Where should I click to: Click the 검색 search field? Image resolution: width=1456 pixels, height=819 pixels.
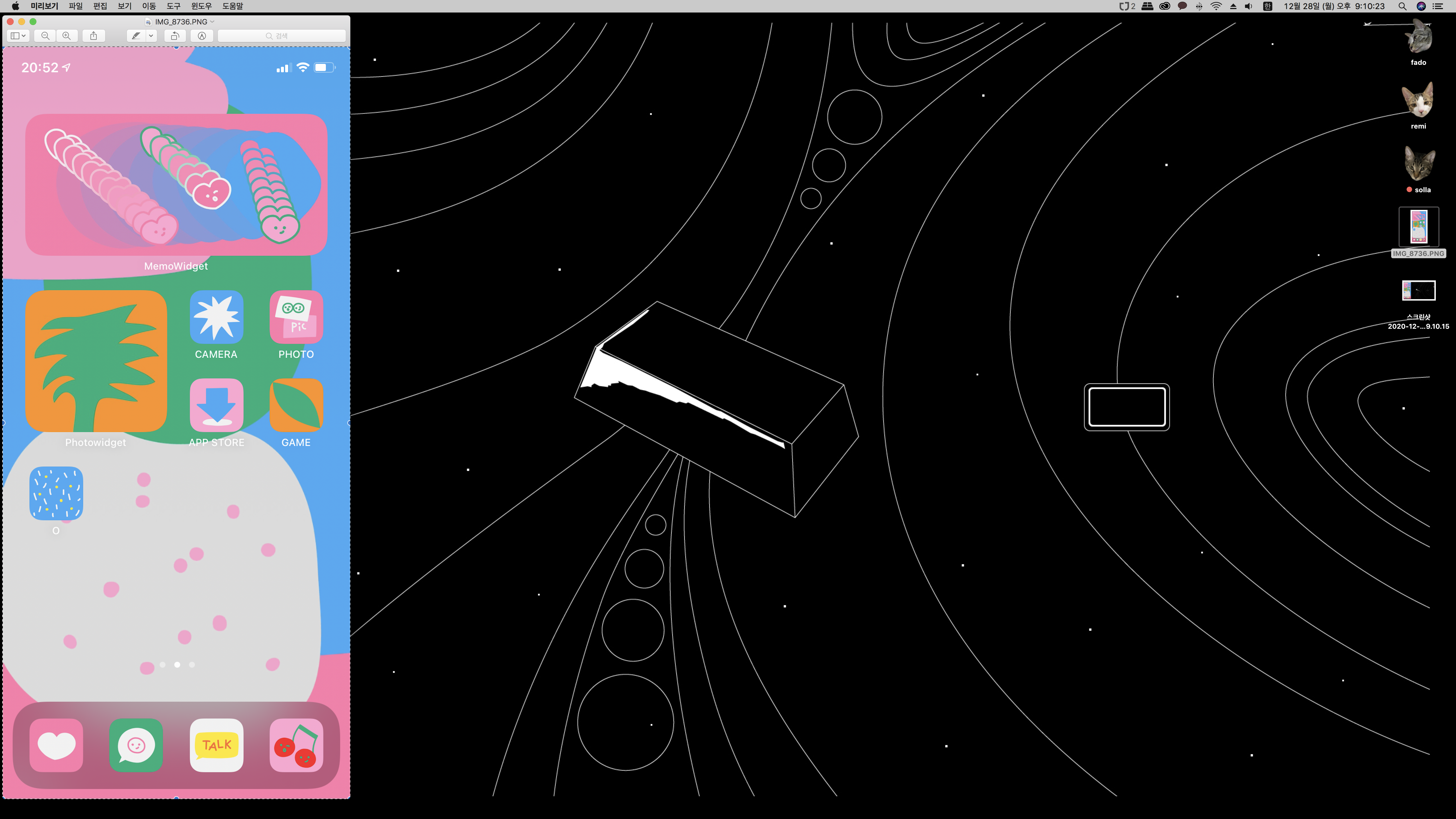(x=282, y=36)
